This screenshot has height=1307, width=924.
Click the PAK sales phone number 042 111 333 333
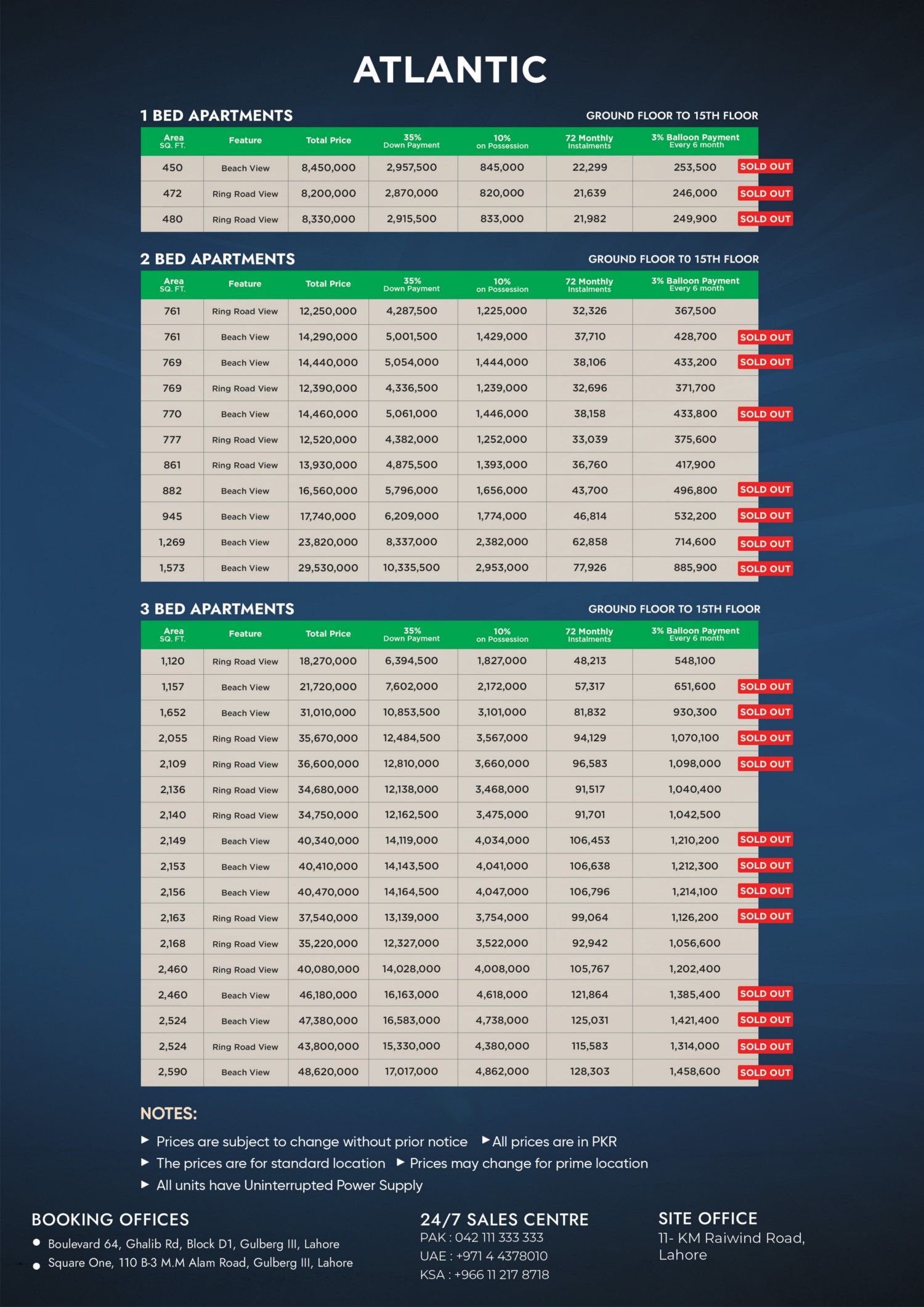coord(499,1237)
